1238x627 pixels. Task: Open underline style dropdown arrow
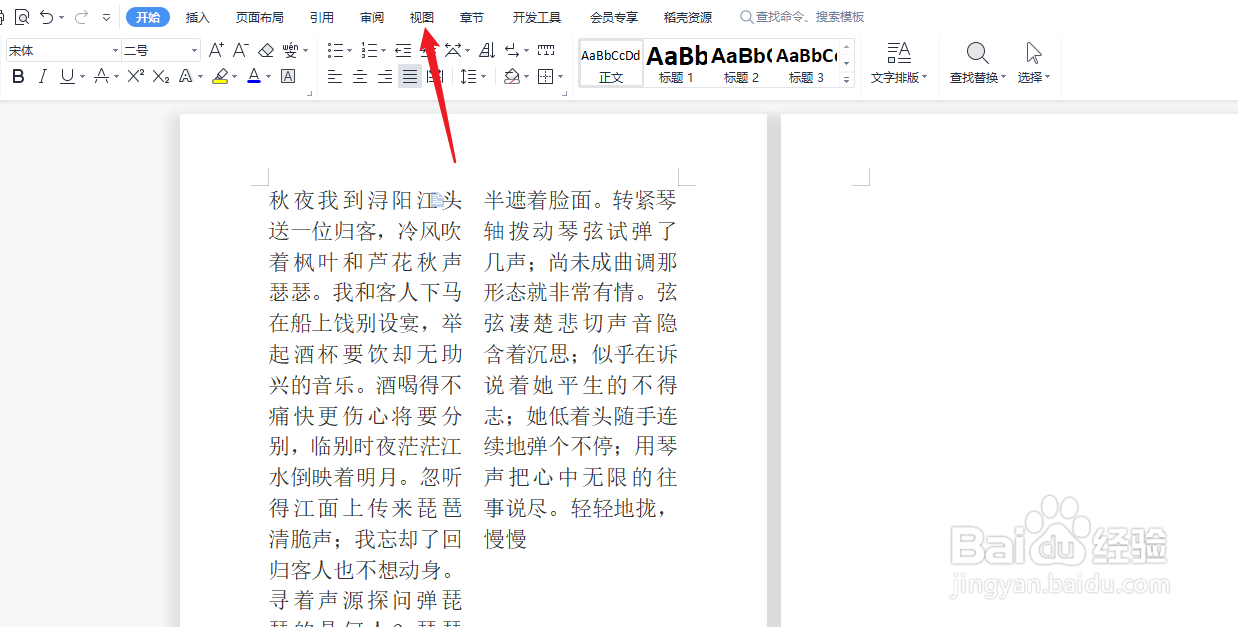click(82, 77)
